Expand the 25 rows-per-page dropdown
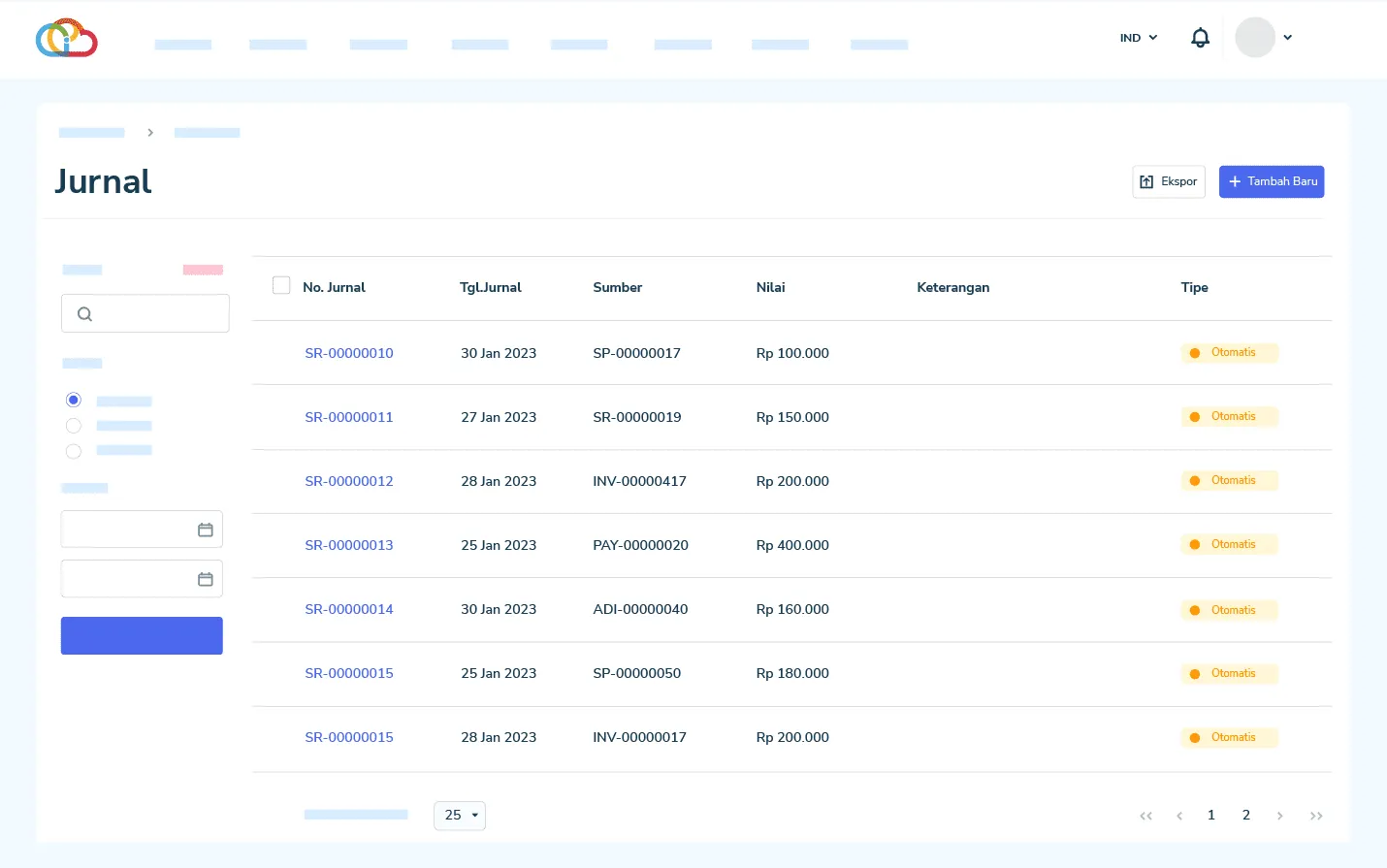This screenshot has width=1387, height=868. coord(460,816)
